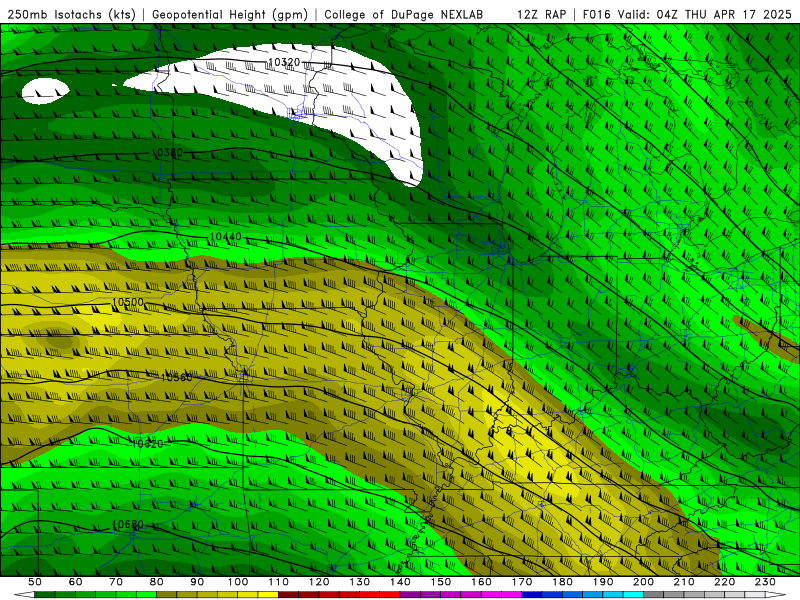Select the dark red swatch just after 110

pos(288,595)
